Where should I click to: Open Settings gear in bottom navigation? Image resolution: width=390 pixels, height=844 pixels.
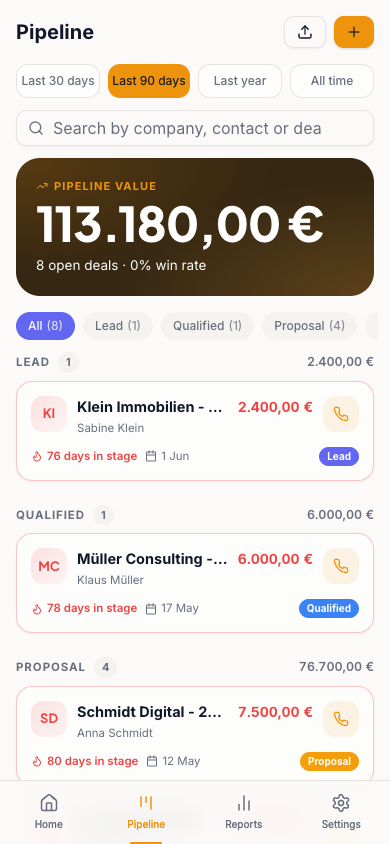coord(341,812)
